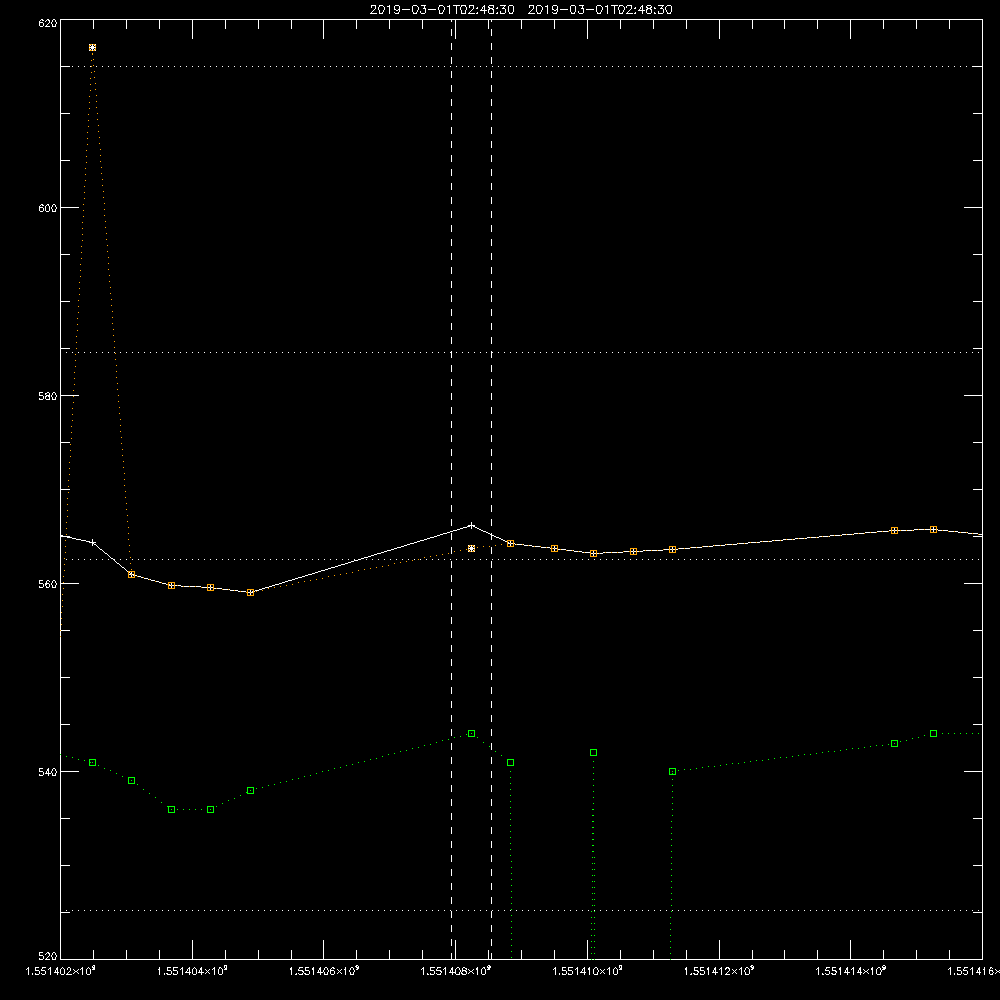The image size is (1000, 1000).
Task: Click y-axis label 620
Action: [48, 23]
